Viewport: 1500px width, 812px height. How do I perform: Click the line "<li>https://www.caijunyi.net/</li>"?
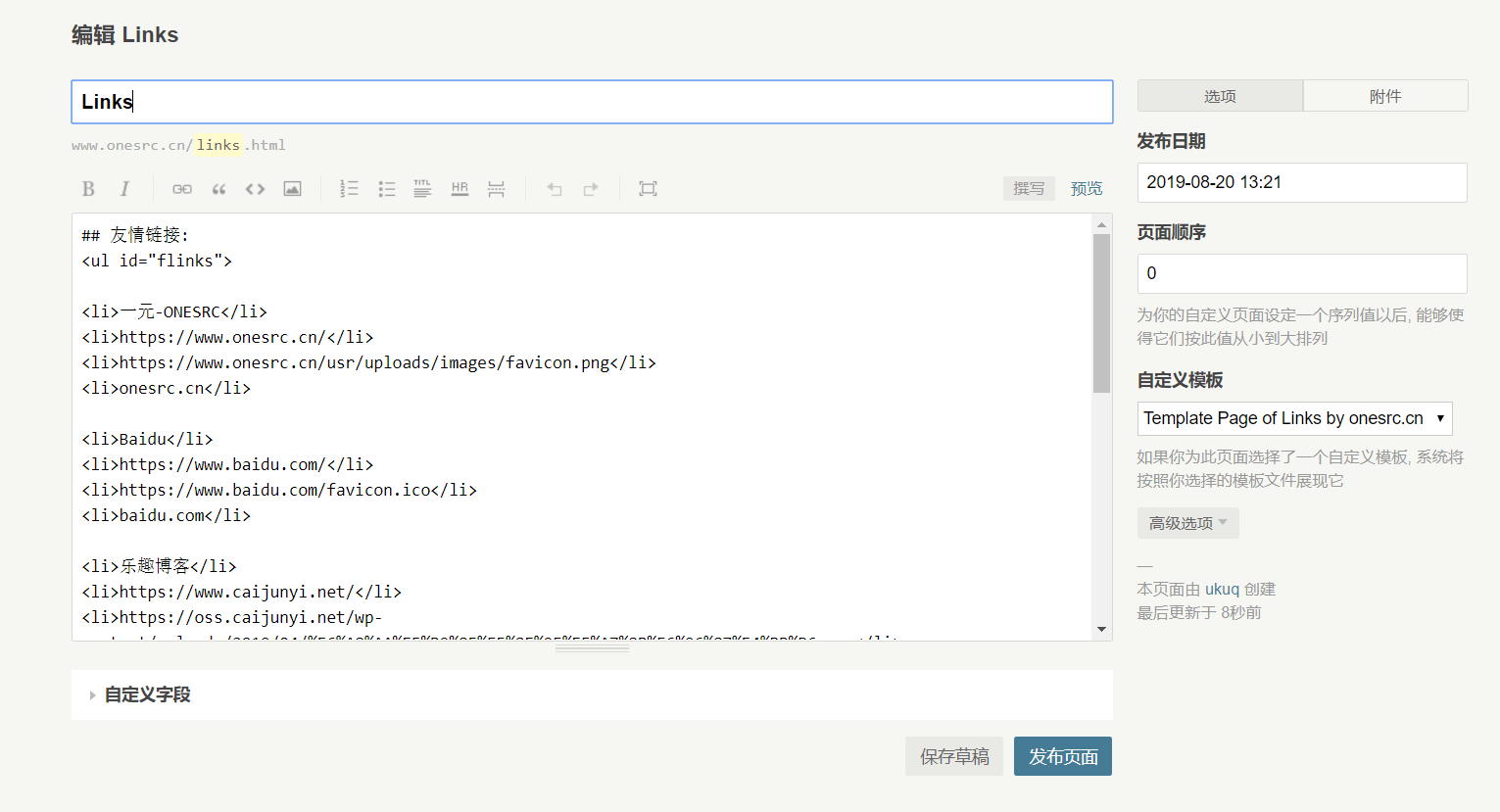pyautogui.click(x=241, y=592)
